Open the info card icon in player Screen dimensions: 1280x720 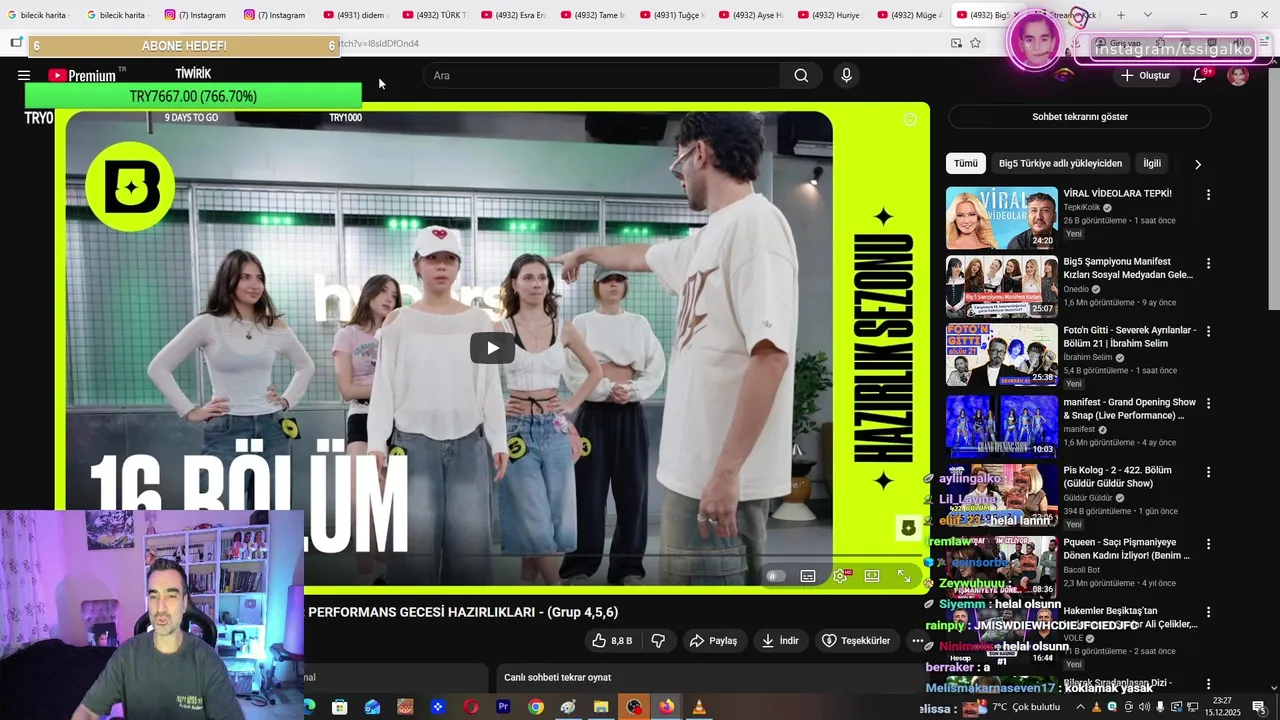[x=910, y=119]
